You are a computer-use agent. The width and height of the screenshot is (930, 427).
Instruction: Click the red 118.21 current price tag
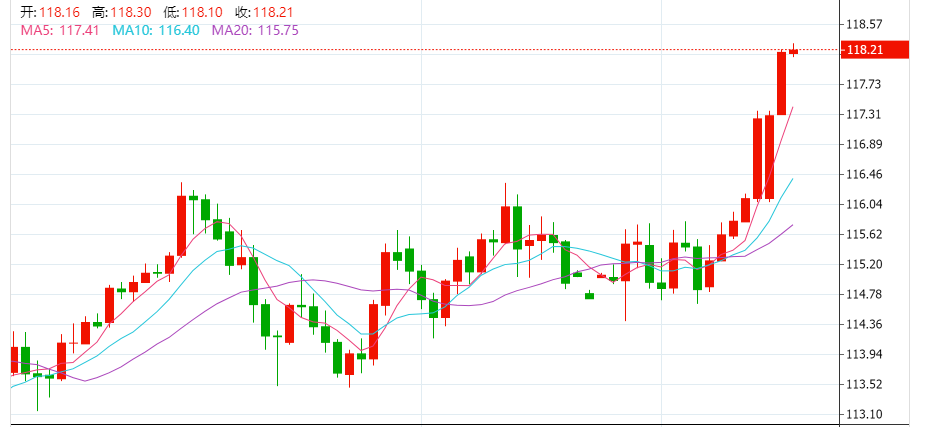click(x=875, y=50)
